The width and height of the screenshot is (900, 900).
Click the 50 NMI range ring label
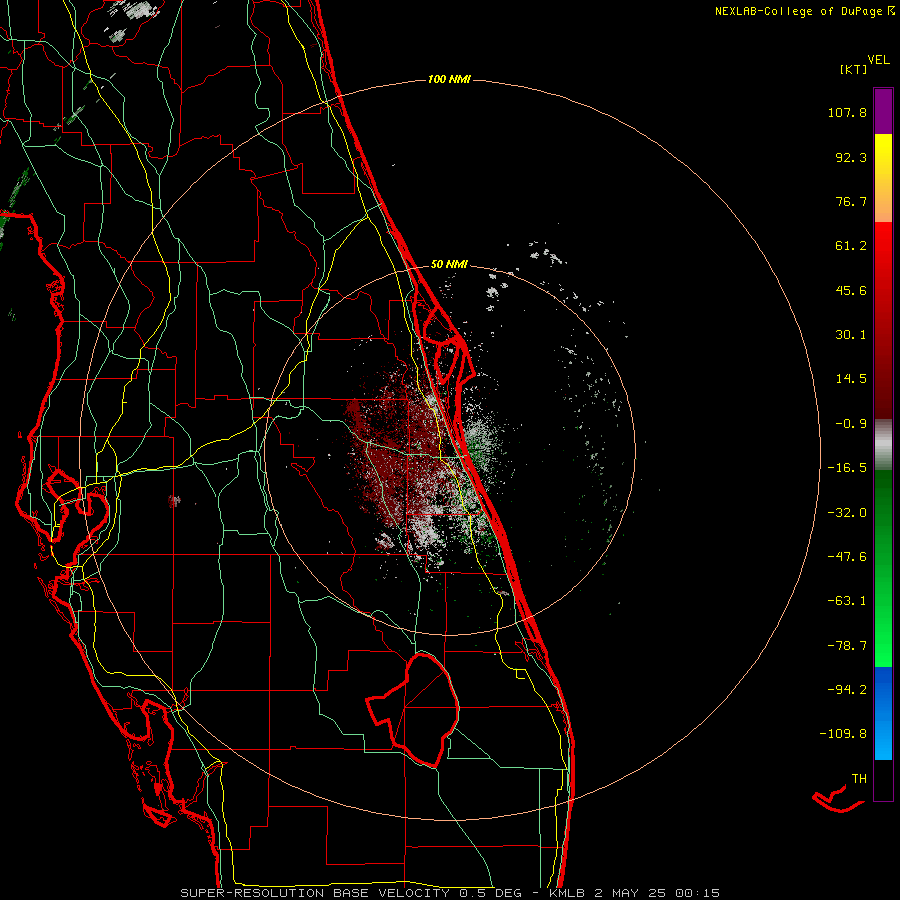click(x=449, y=265)
